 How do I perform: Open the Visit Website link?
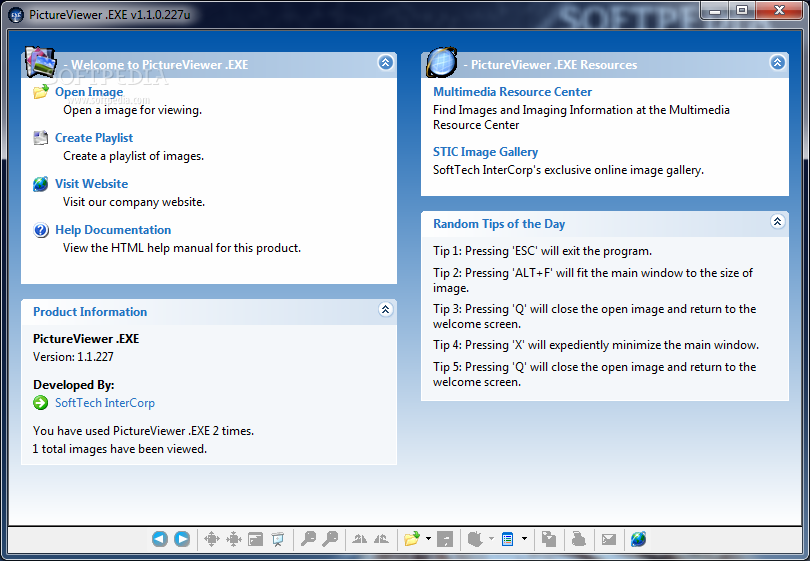[x=91, y=184]
